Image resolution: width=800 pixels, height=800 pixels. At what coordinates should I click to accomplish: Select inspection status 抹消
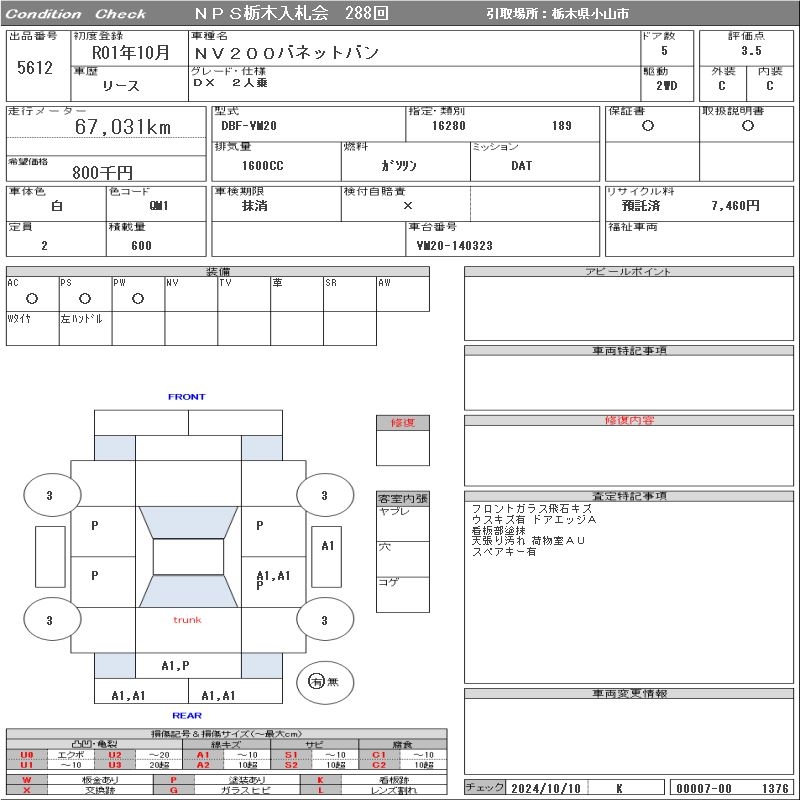[254, 206]
